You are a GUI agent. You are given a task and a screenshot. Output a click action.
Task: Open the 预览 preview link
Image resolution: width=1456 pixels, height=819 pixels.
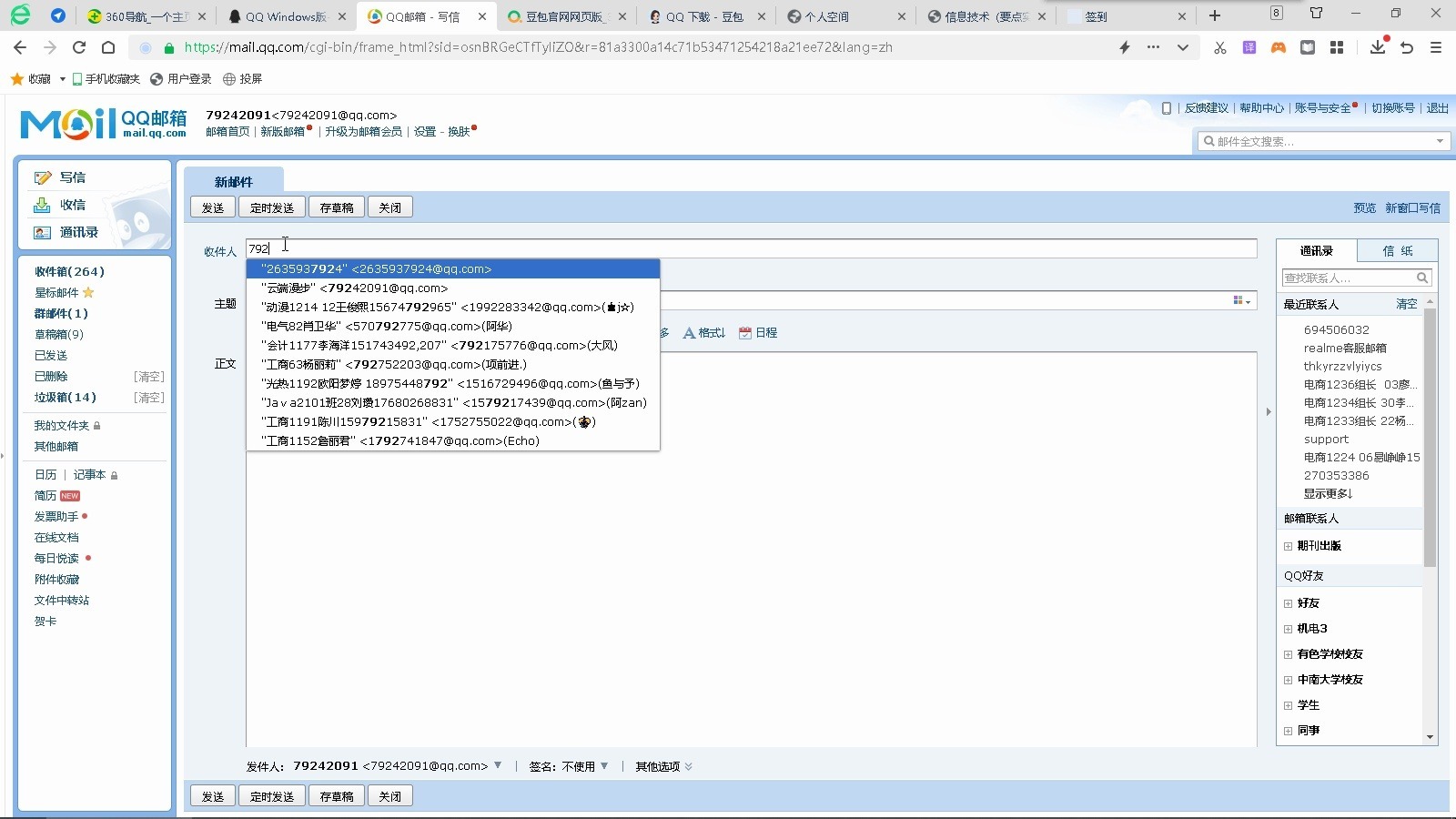(1364, 207)
